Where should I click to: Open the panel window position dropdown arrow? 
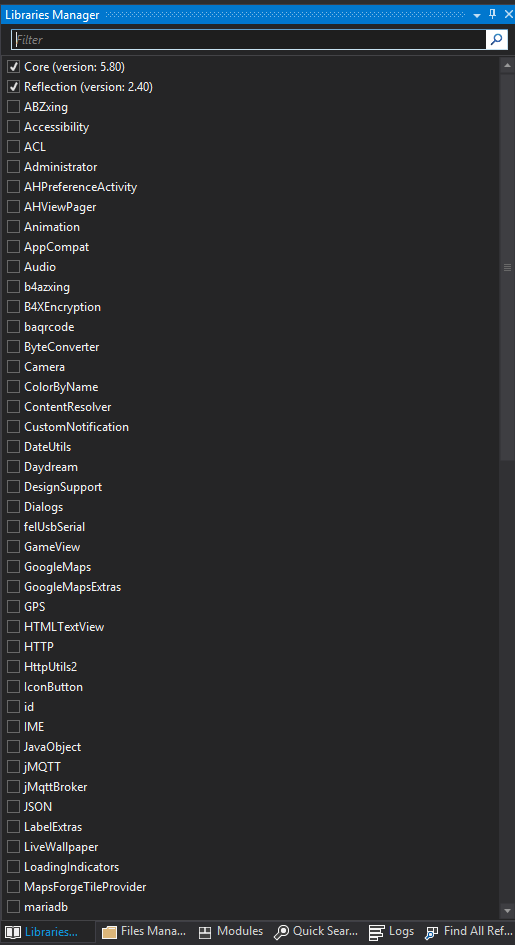[477, 16]
